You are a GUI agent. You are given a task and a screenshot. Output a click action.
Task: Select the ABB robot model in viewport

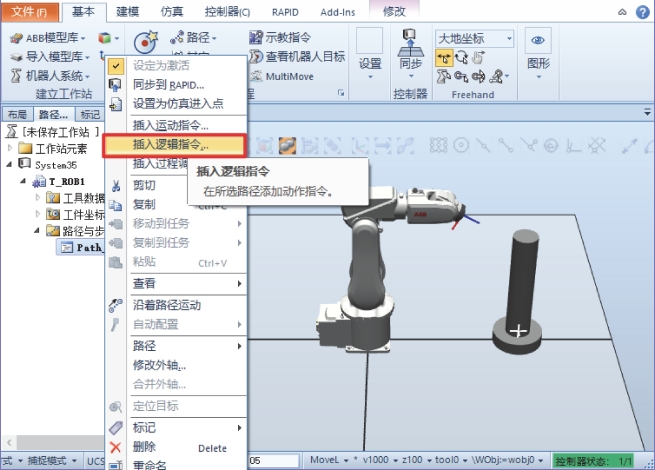click(x=368, y=267)
